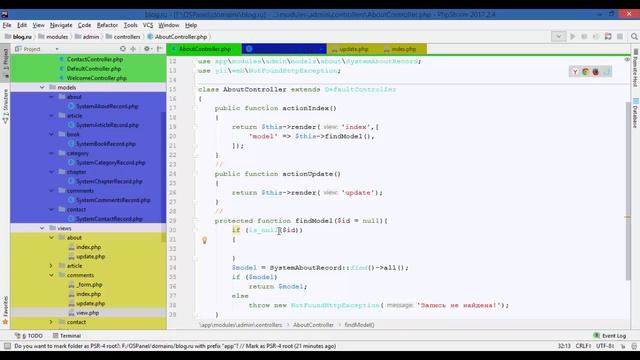This screenshot has height=360, width=640.
Task: Collapse the category folder under models
Action: click(x=51, y=153)
